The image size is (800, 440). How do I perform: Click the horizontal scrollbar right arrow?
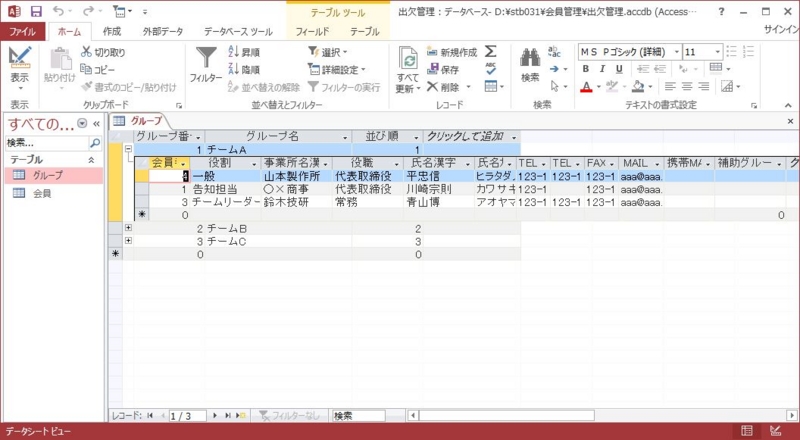(x=791, y=415)
